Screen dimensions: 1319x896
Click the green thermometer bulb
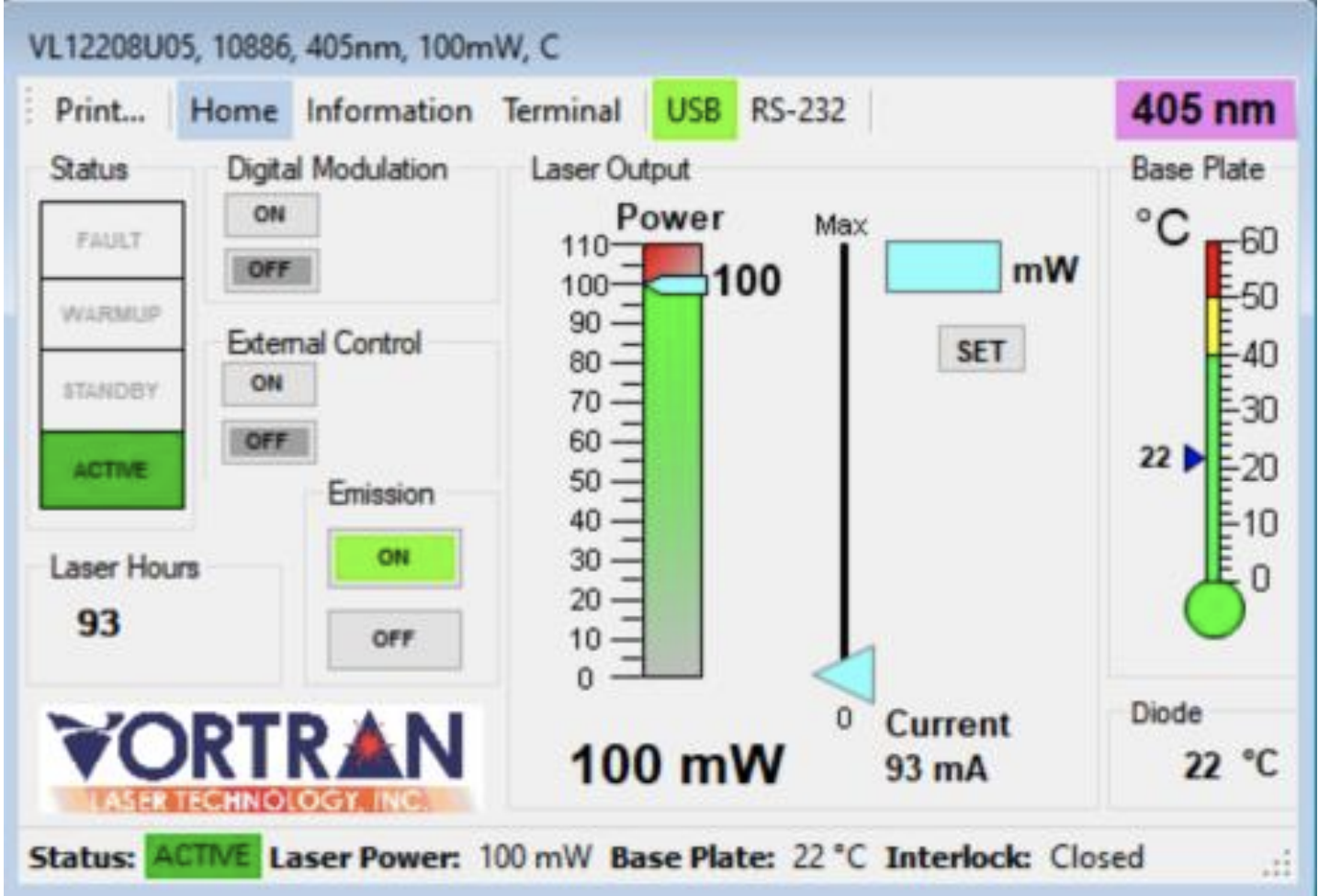coord(1214,609)
